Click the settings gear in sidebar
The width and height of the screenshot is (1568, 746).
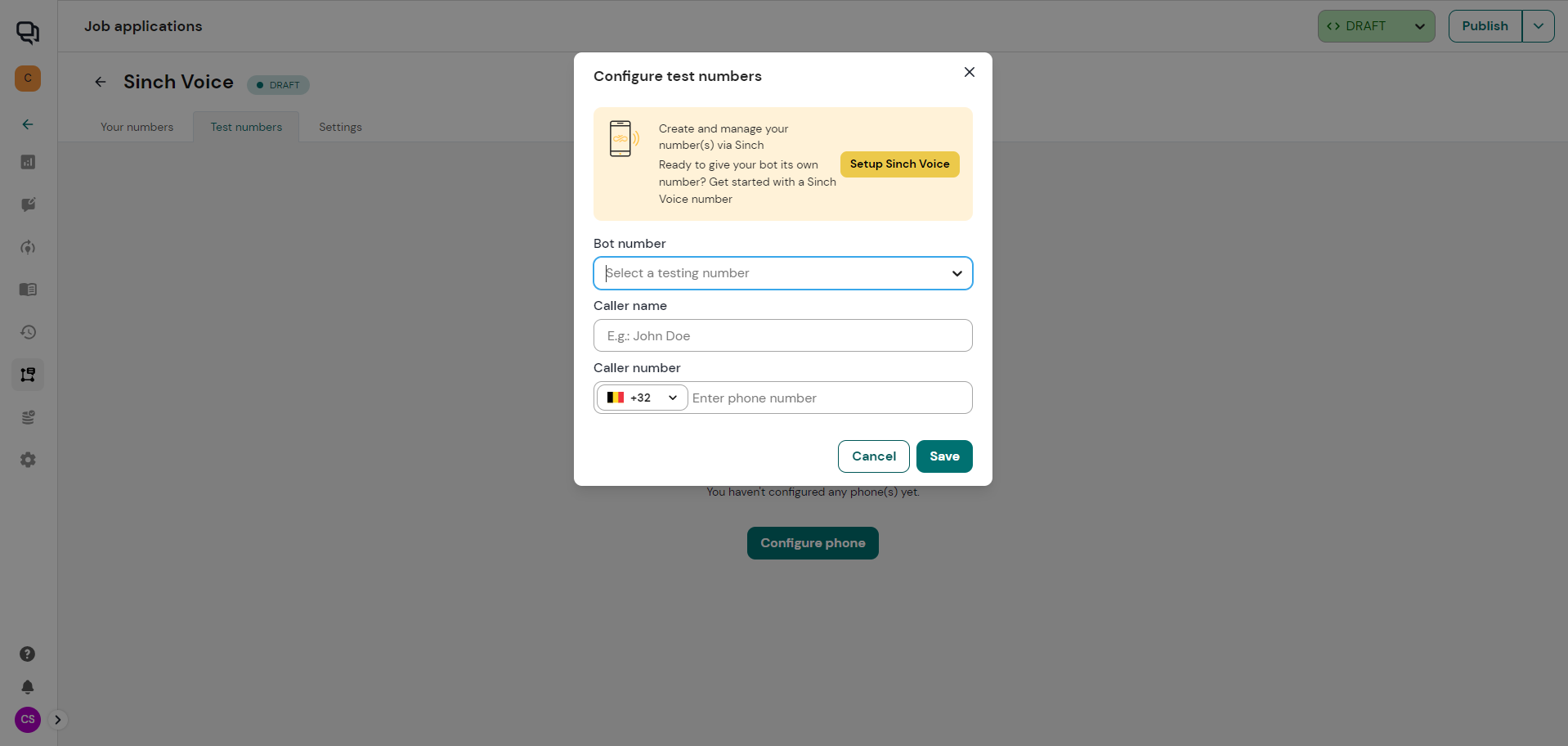point(28,460)
